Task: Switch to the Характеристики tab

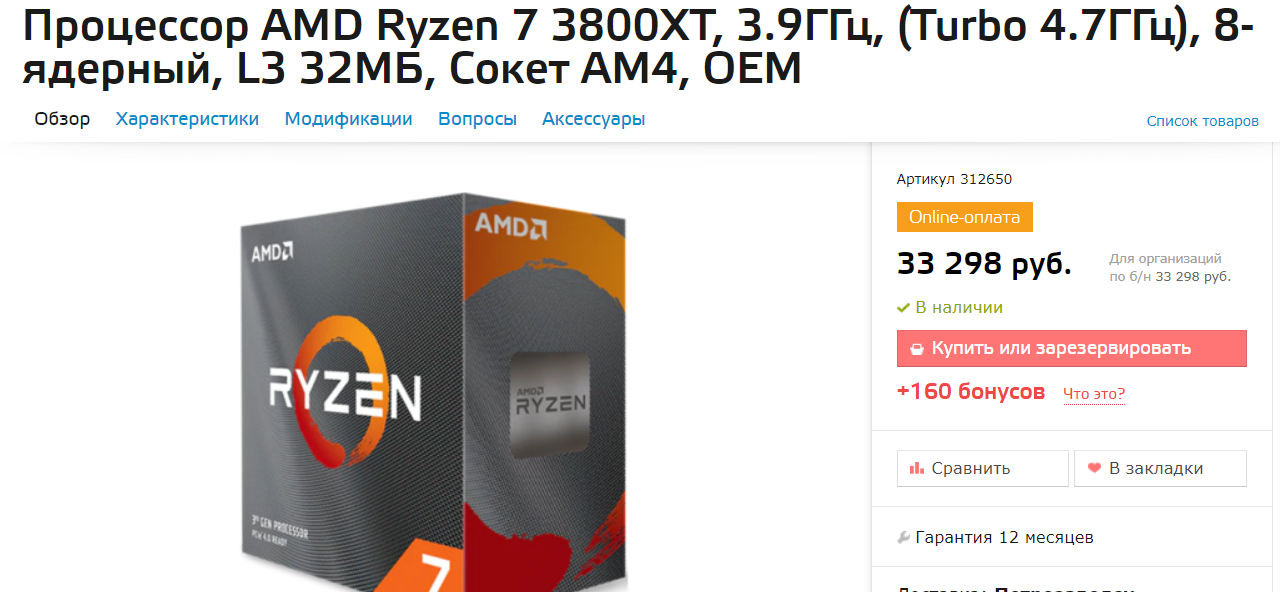Action: 187,119
